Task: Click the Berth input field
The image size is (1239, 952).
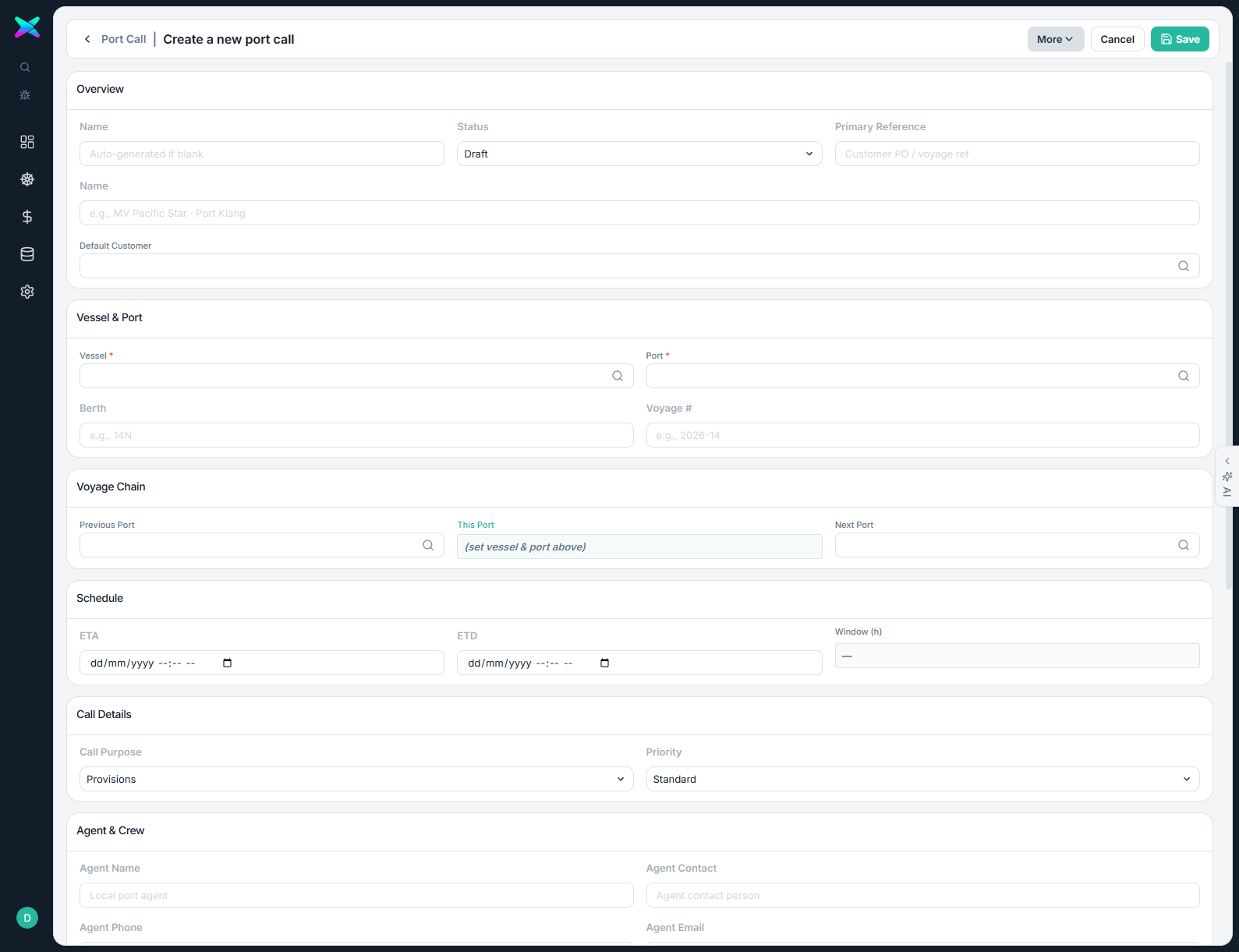Action: coord(356,435)
